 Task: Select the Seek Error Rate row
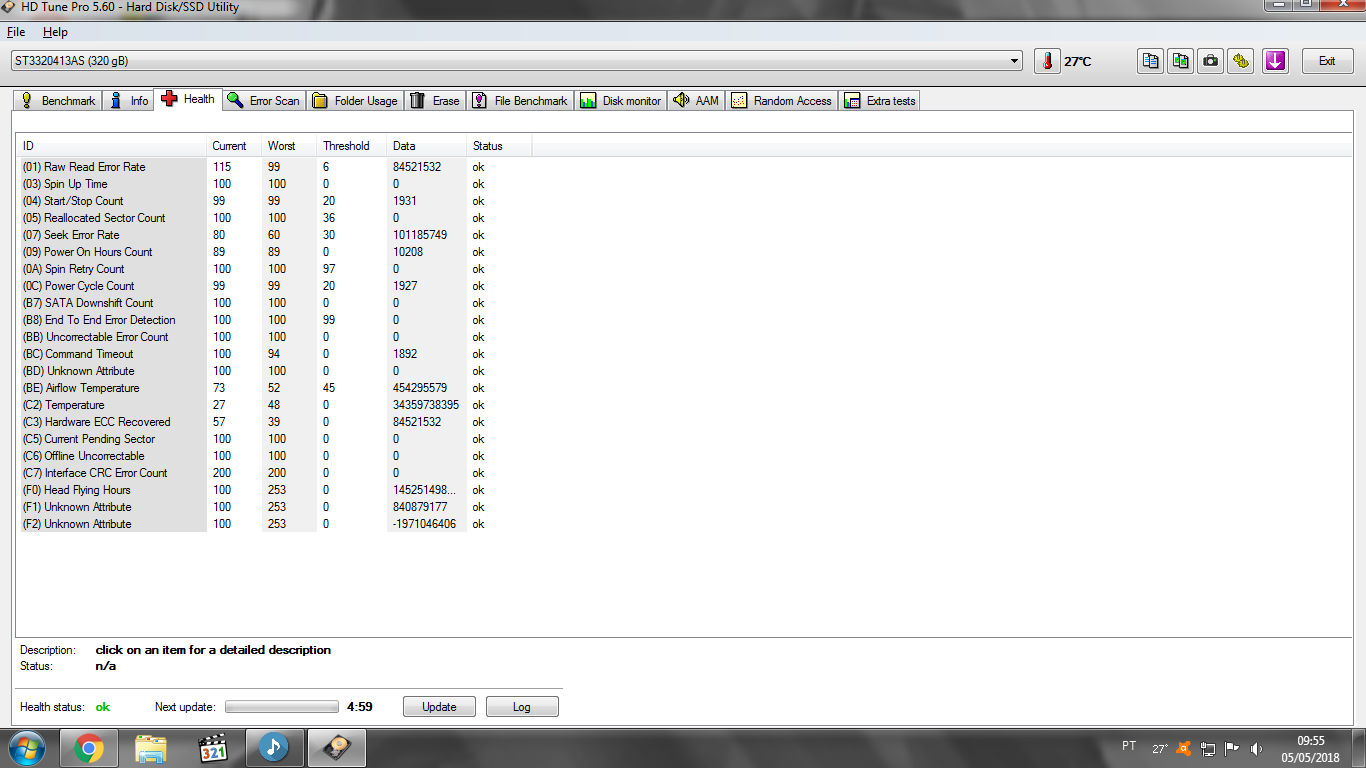point(275,235)
